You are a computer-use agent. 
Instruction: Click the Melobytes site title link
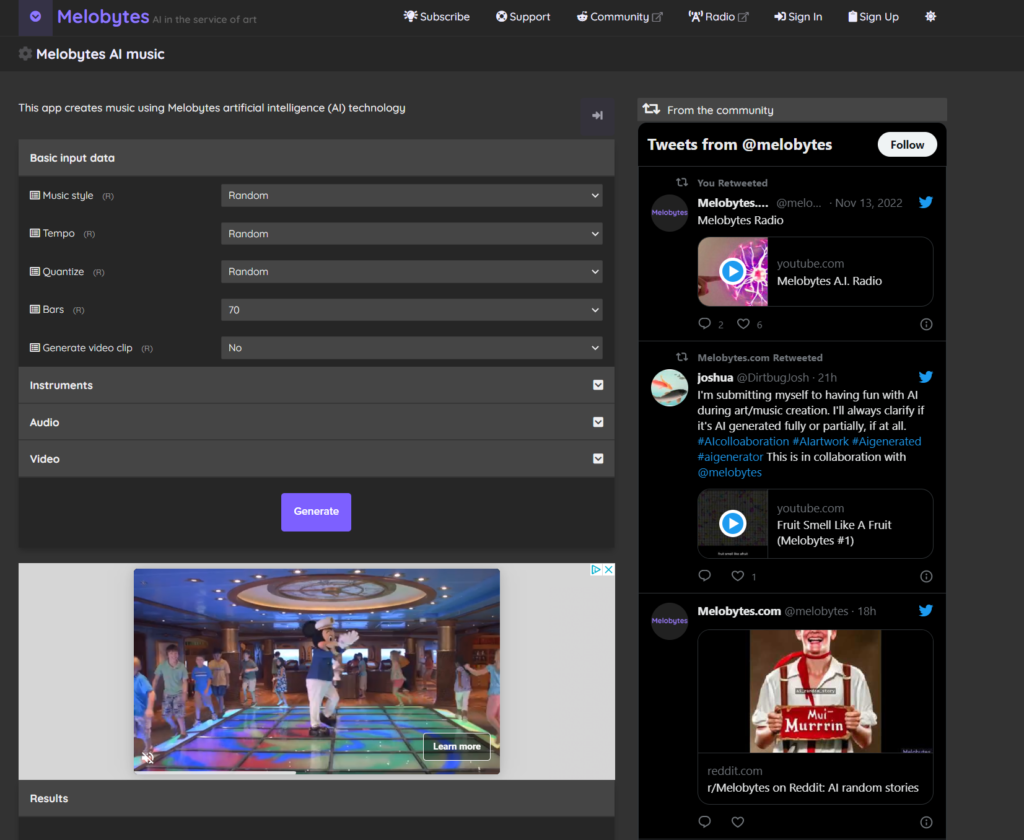pos(103,16)
